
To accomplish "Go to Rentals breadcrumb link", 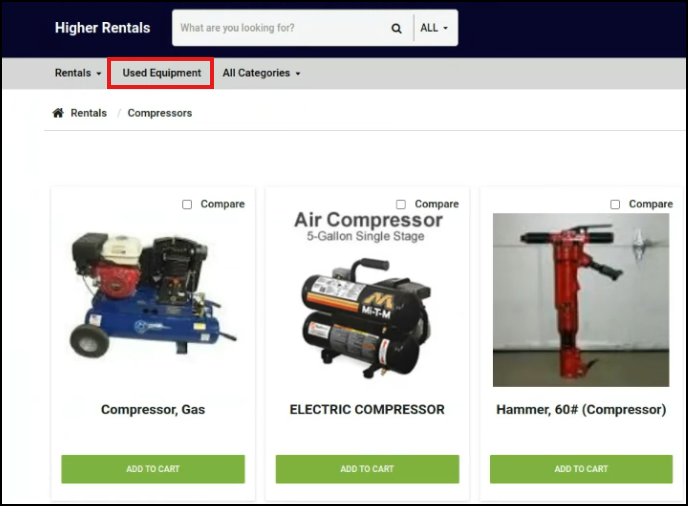I will pyautogui.click(x=88, y=113).
